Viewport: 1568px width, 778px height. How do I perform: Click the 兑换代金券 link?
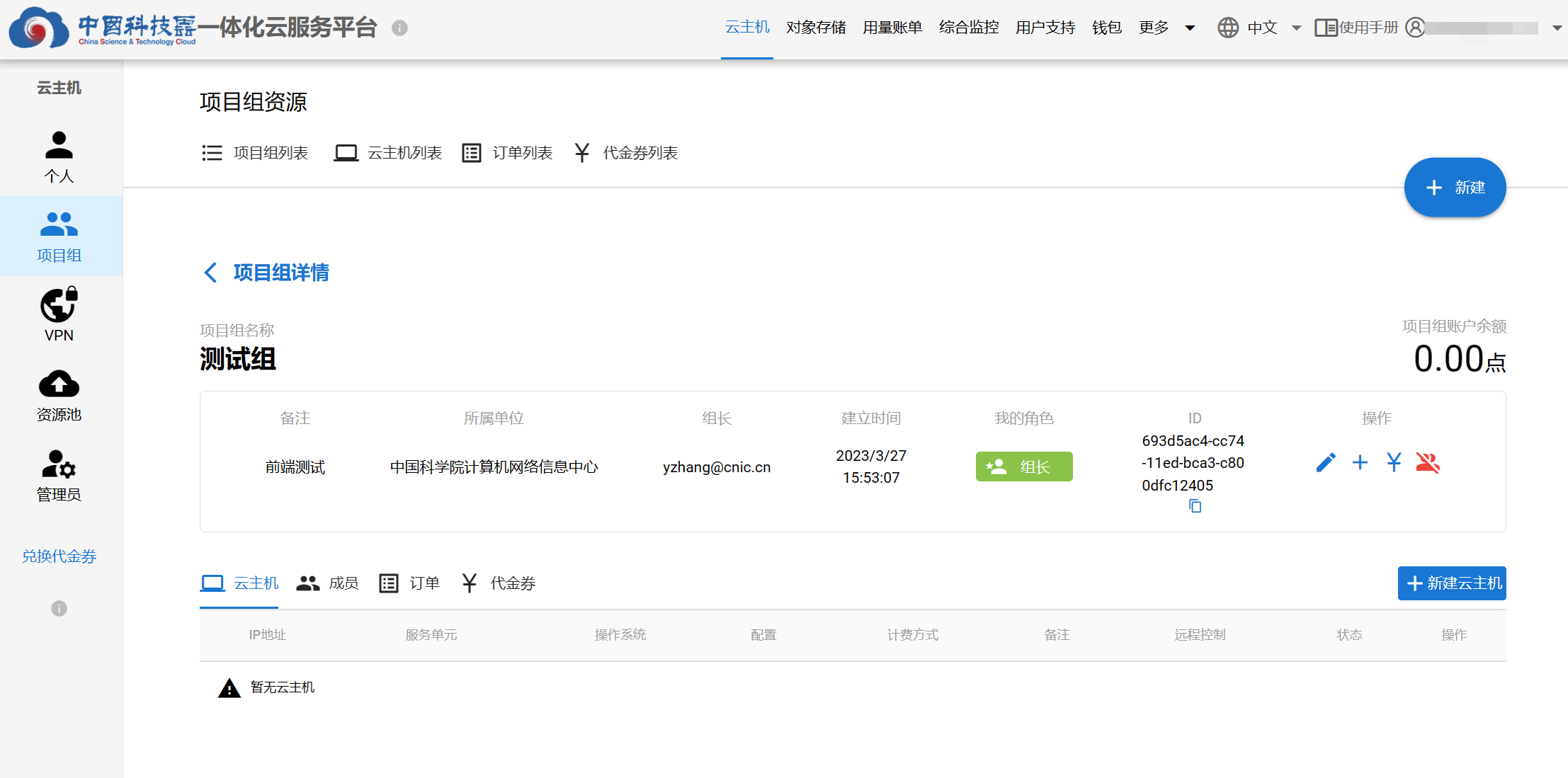tap(59, 556)
